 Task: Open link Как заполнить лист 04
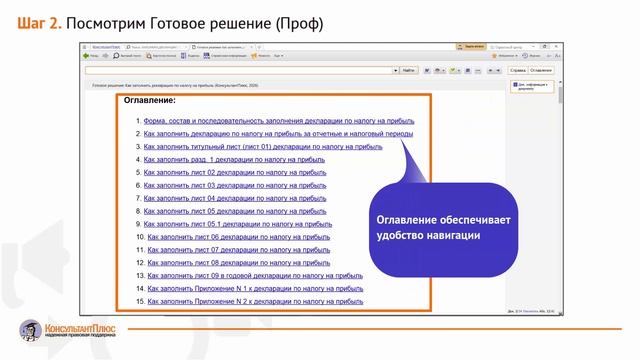(235, 198)
